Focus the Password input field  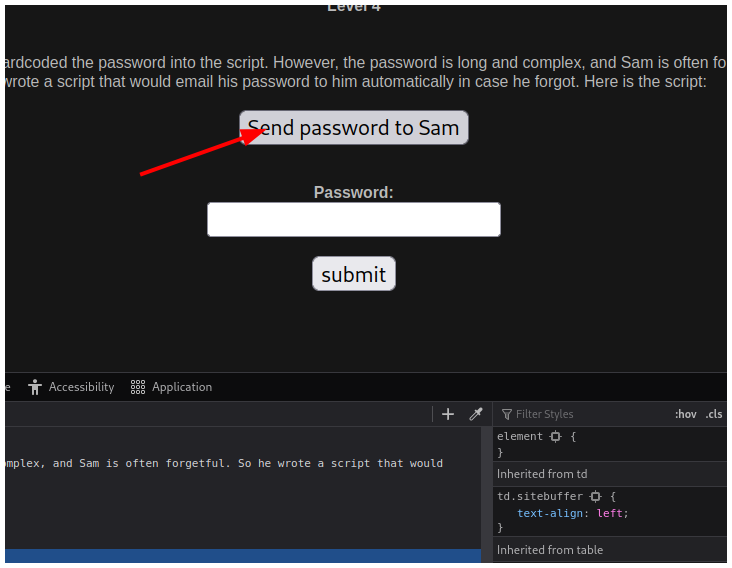353,220
